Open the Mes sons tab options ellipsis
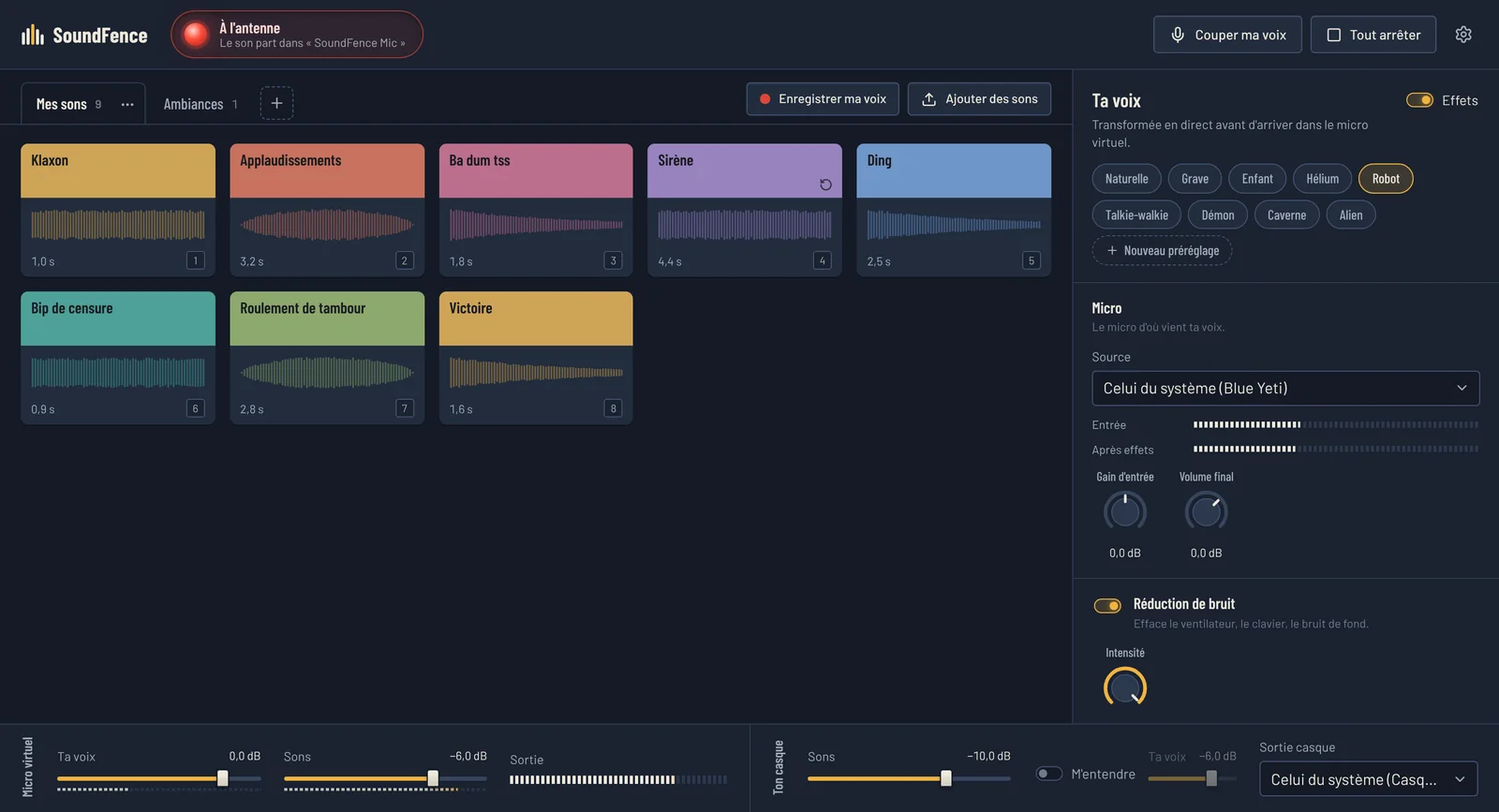Screen dimensions: 1499x812 127,104
